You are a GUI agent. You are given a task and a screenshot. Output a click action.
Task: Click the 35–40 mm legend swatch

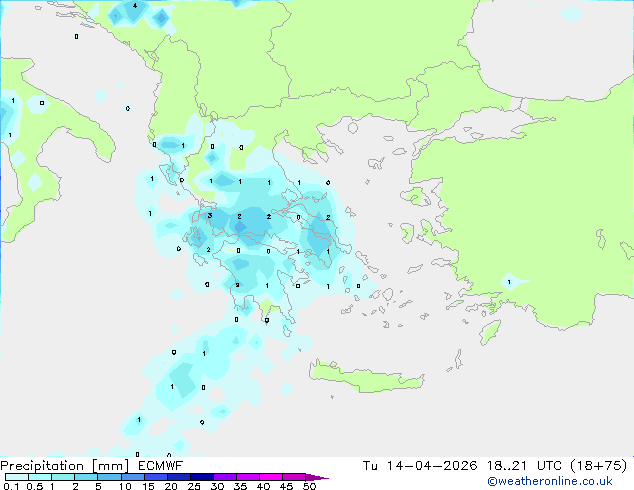point(247,477)
